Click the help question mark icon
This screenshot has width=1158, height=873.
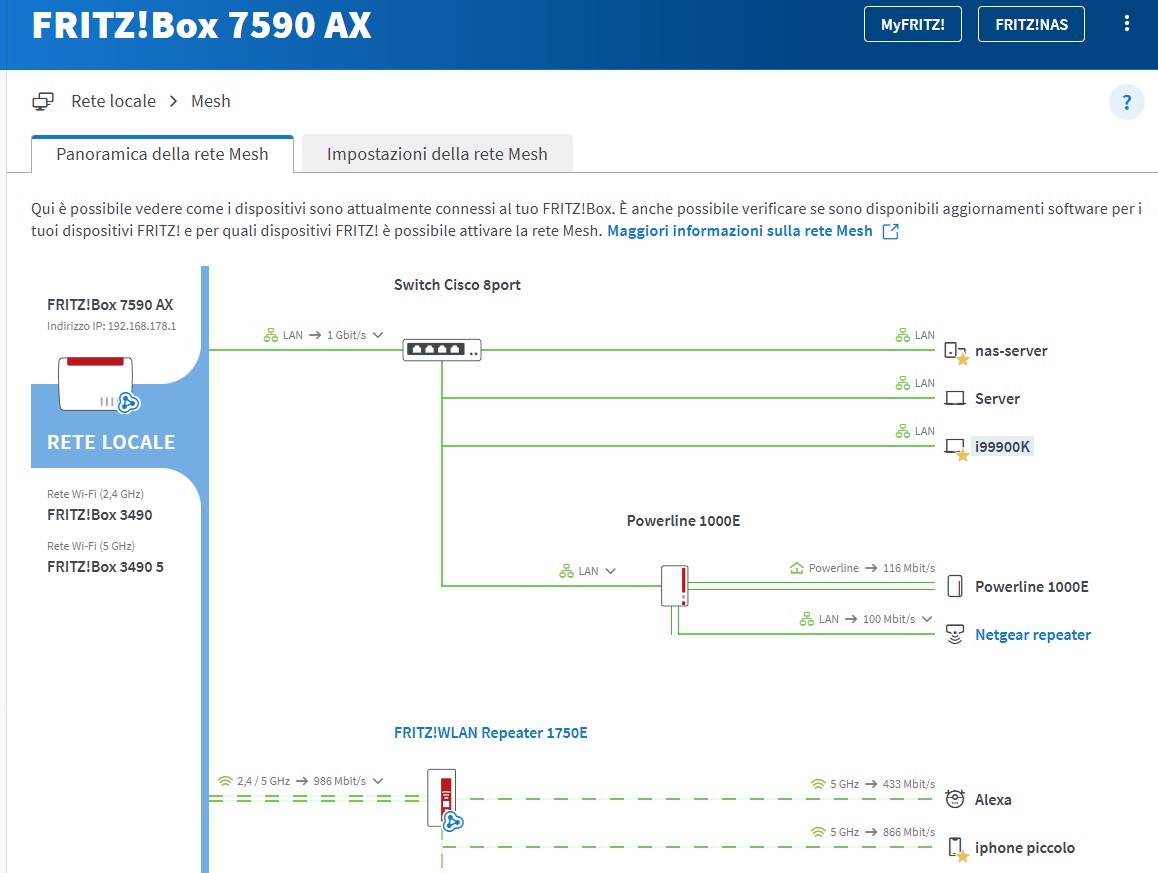[1126, 102]
